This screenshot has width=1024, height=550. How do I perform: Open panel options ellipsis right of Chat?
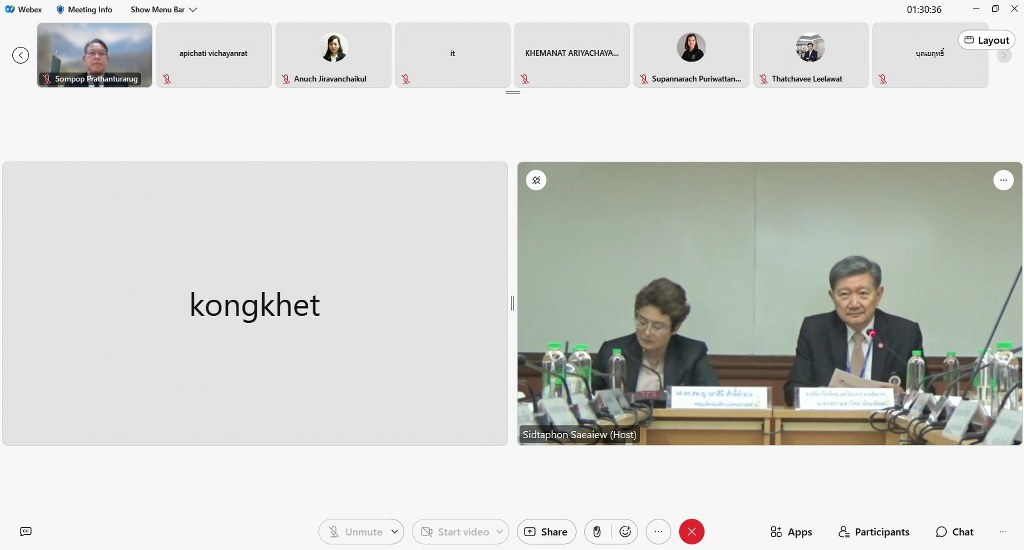click(x=1003, y=532)
